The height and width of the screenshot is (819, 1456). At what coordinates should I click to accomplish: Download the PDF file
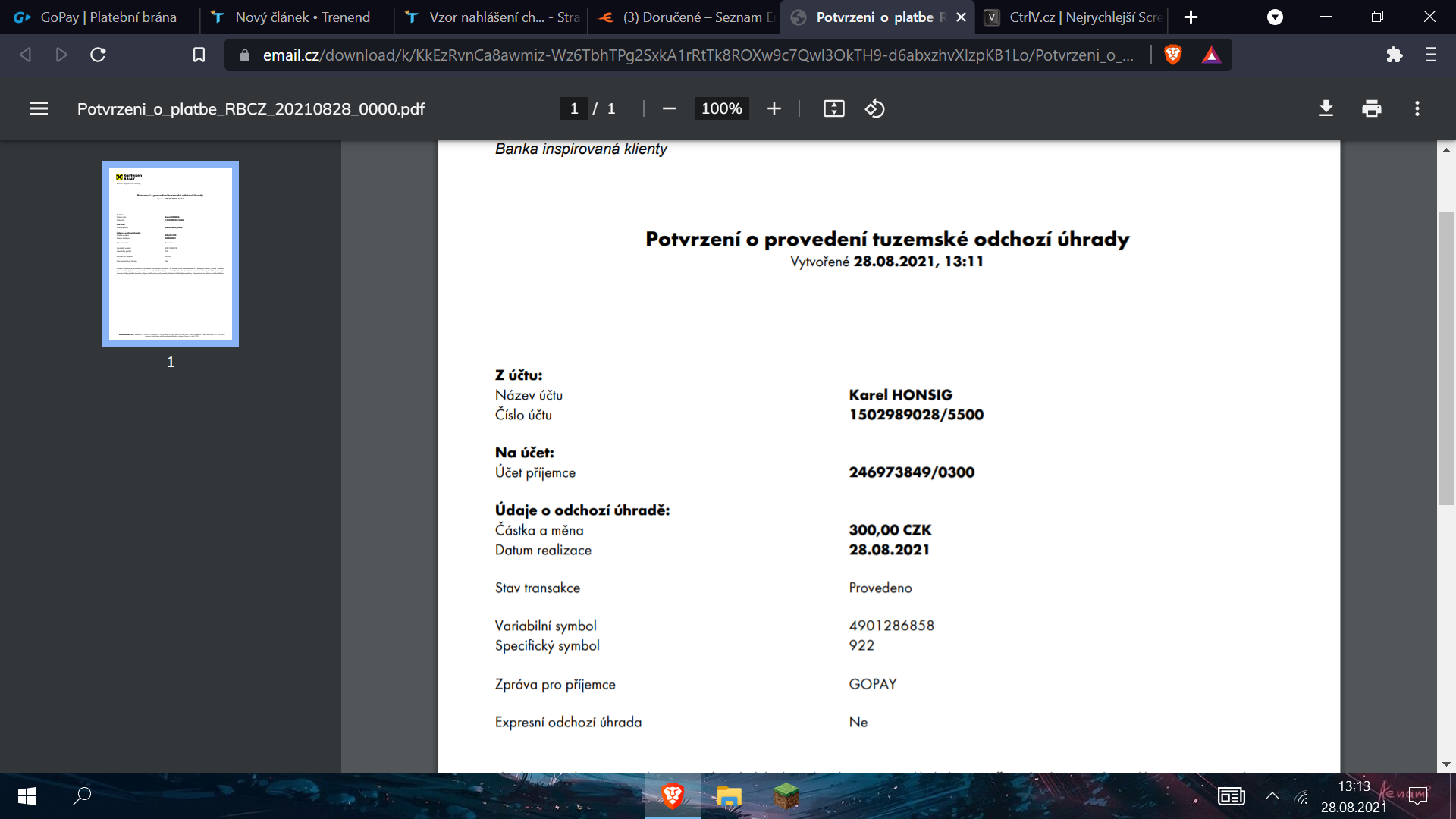(x=1326, y=108)
